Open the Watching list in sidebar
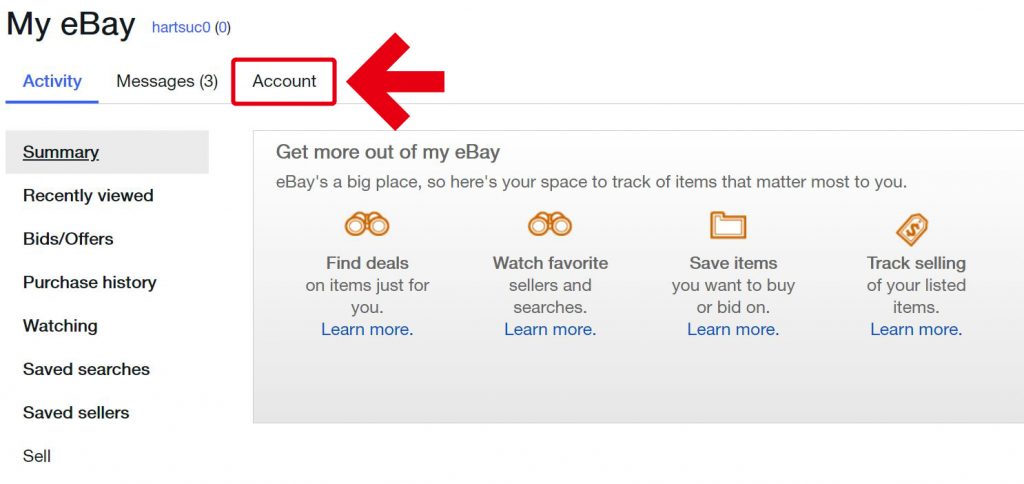 coord(60,325)
